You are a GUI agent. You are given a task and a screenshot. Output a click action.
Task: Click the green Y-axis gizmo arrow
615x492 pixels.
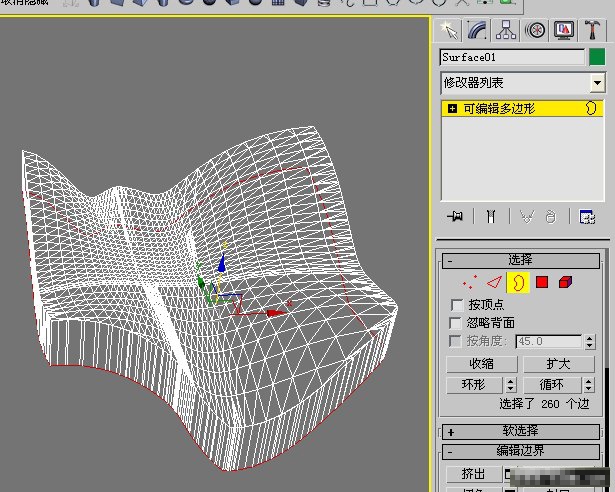201,282
